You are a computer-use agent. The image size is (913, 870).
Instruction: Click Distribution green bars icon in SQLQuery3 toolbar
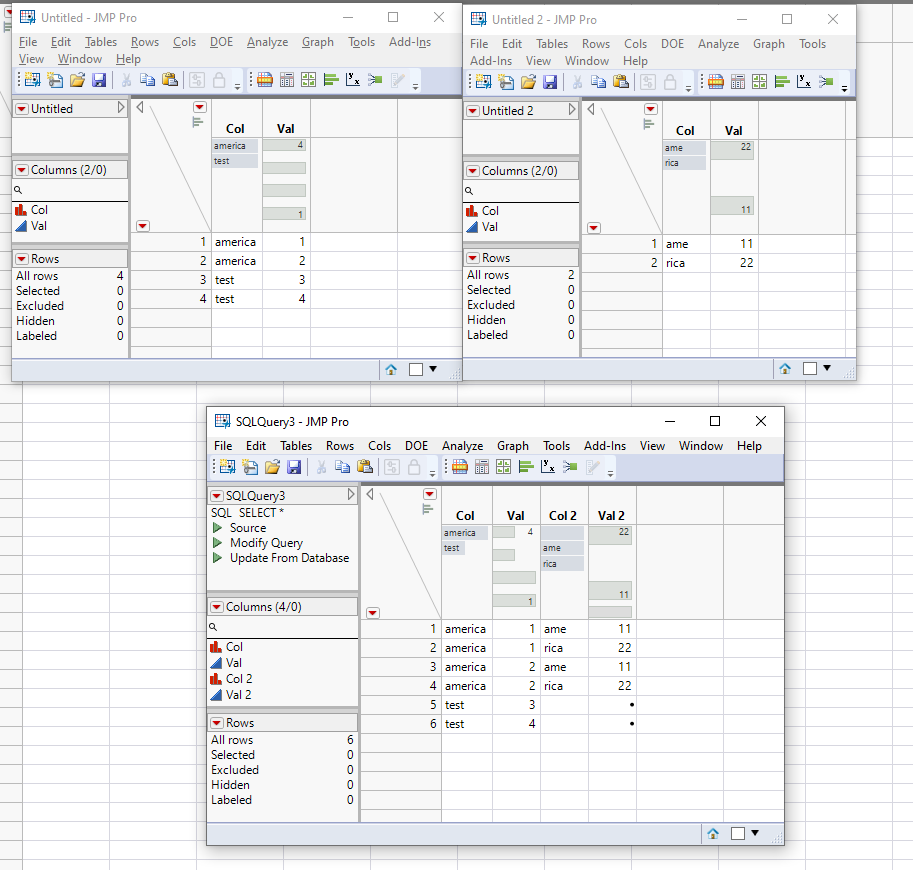pos(526,466)
